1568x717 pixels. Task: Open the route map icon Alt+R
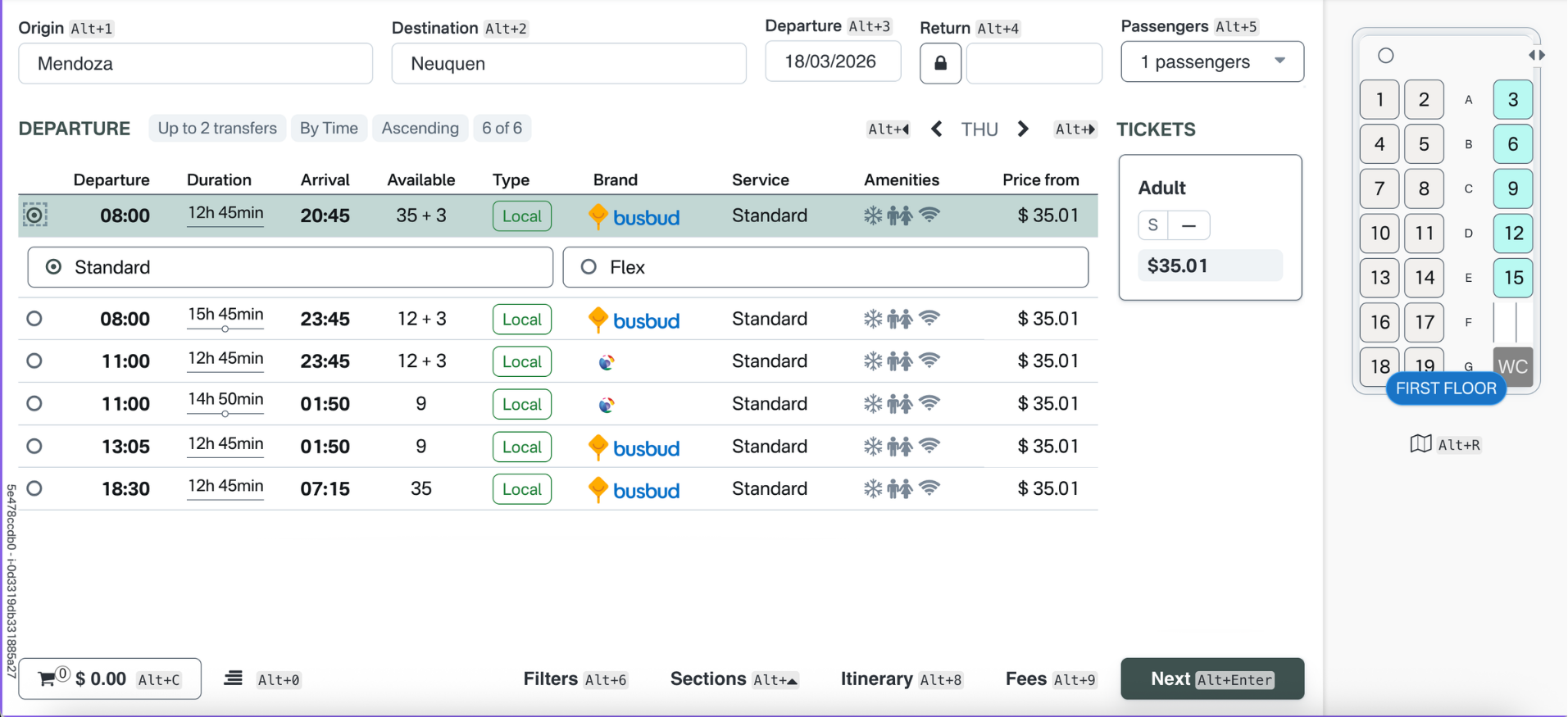coord(1420,444)
